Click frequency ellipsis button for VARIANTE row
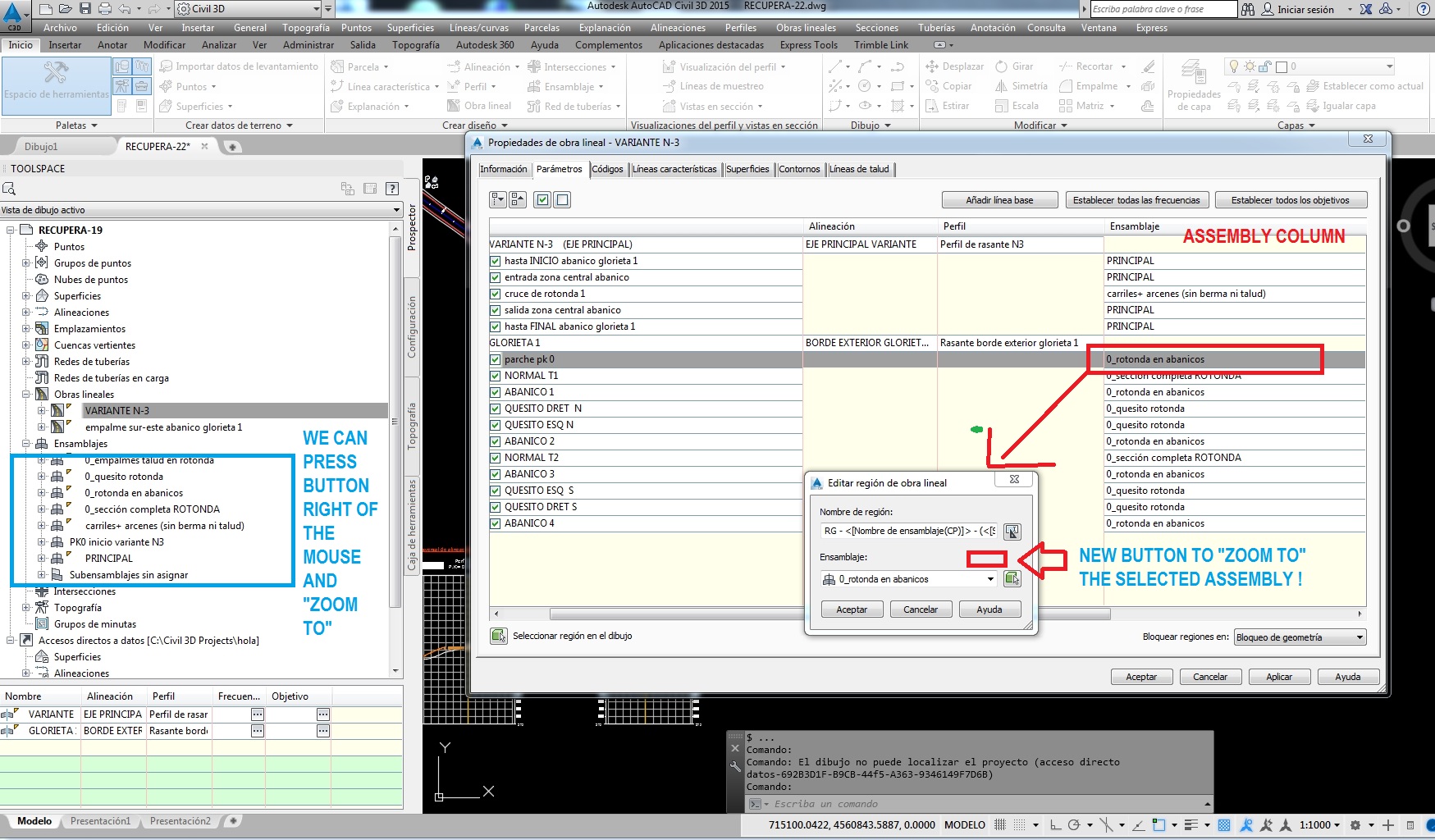 [258, 714]
